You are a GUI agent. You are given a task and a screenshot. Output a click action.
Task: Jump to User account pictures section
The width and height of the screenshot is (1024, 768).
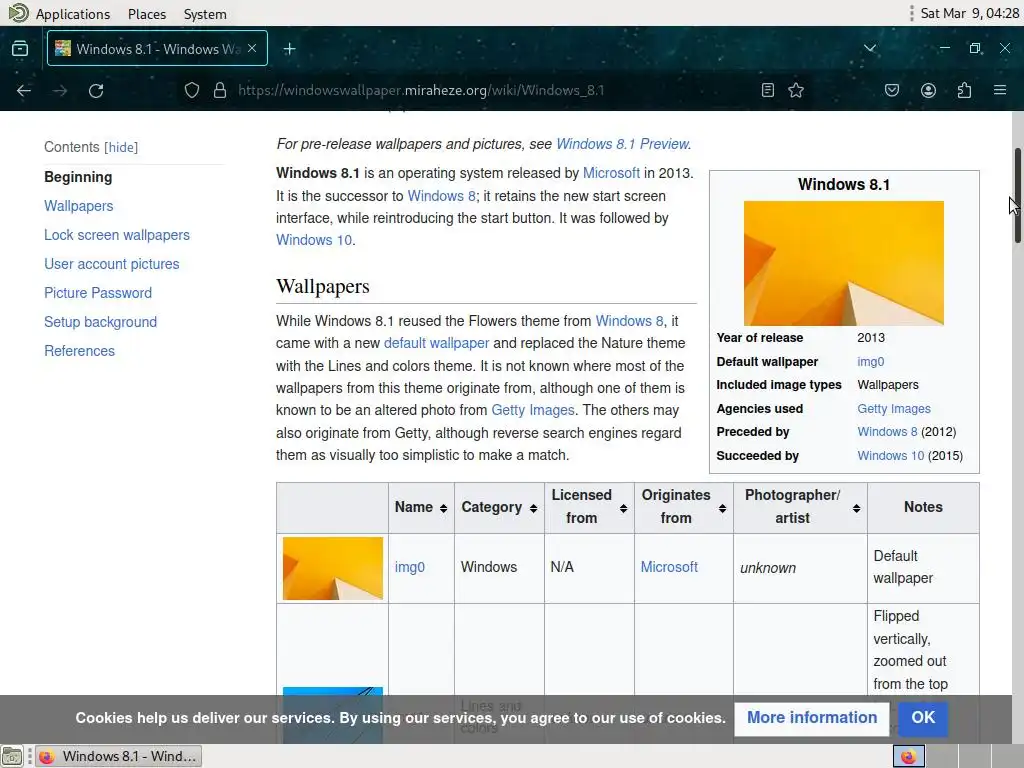pos(112,264)
